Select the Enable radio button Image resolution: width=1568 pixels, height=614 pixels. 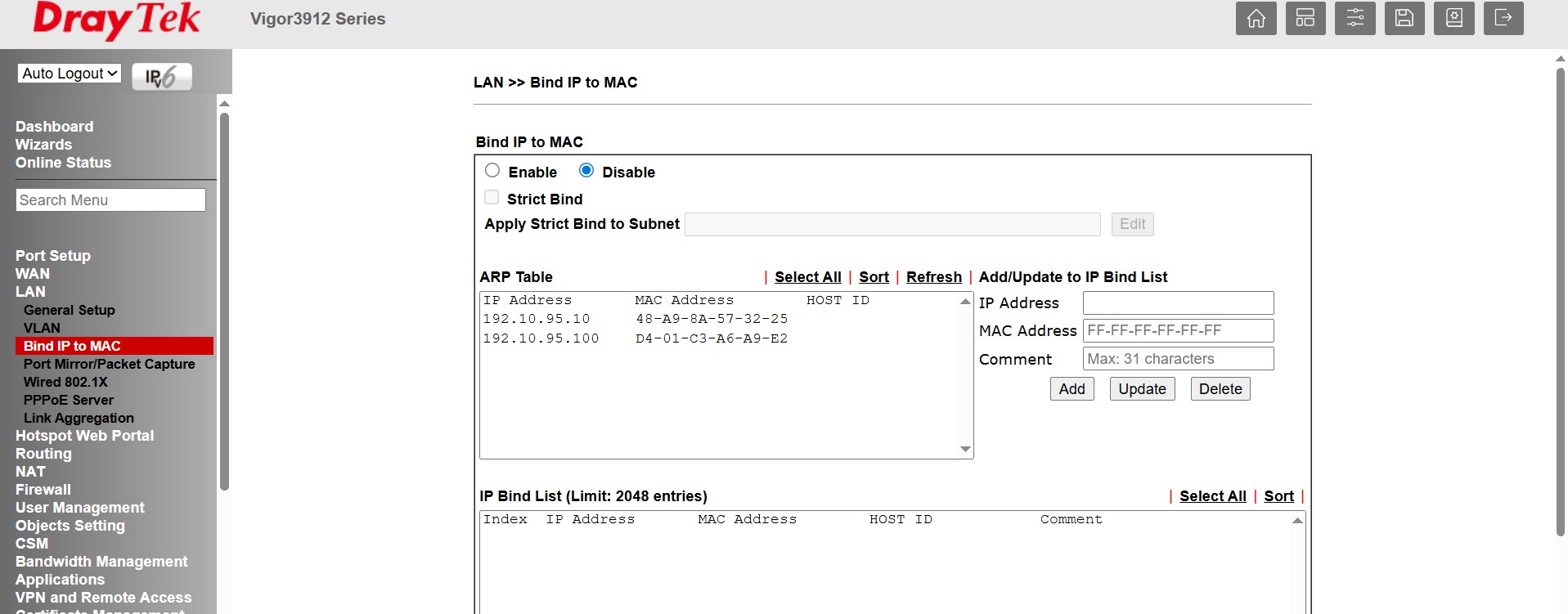pyautogui.click(x=492, y=171)
